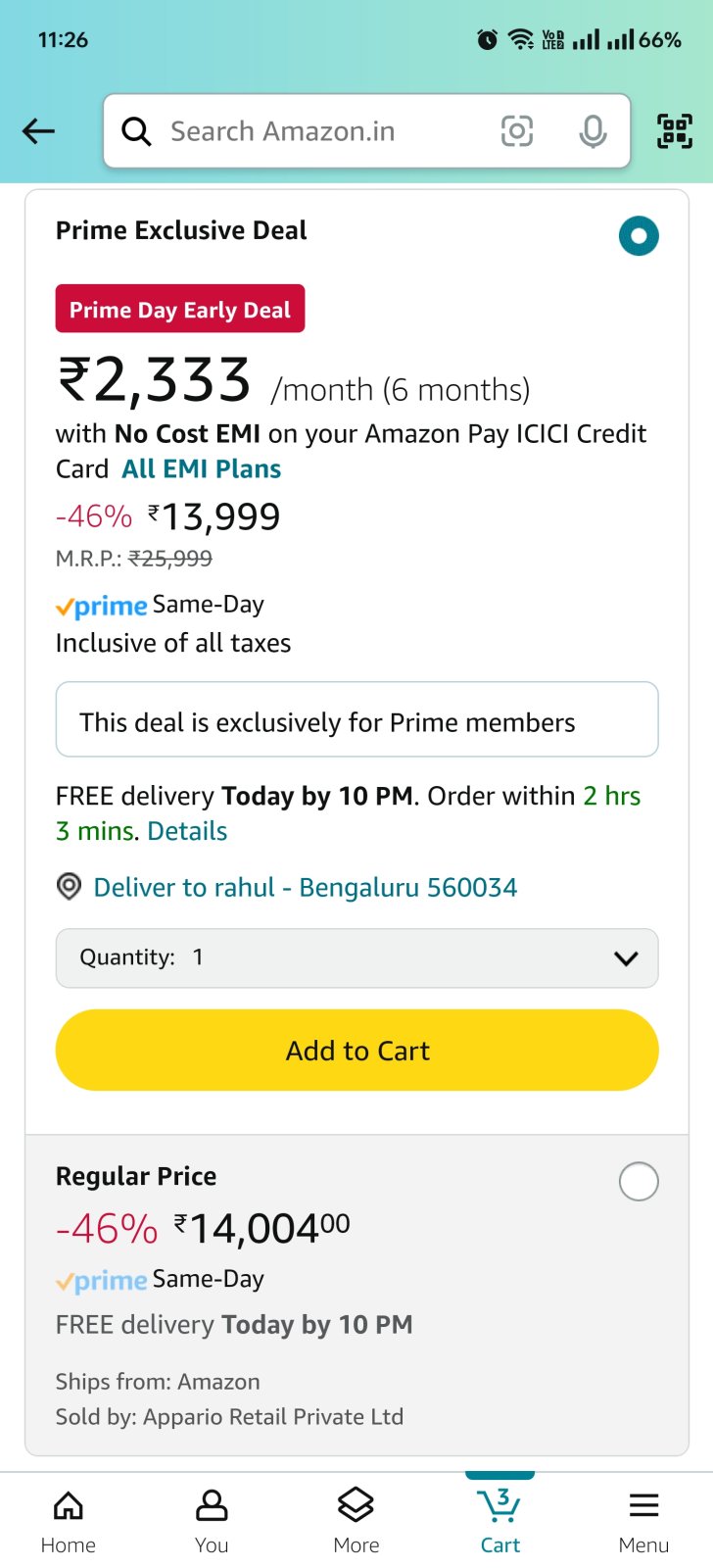The width and height of the screenshot is (713, 1568).
Task: Open the All EMI Plans link
Action: [x=201, y=468]
